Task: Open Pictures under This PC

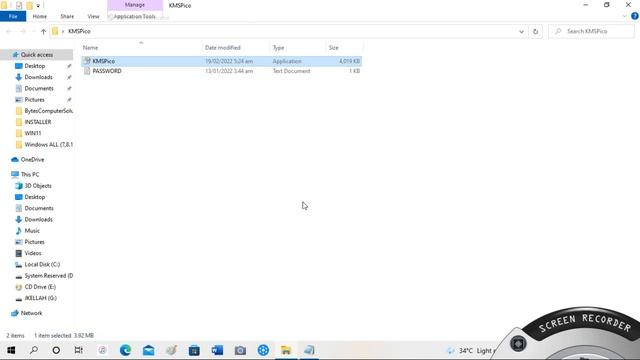Action: (34, 242)
